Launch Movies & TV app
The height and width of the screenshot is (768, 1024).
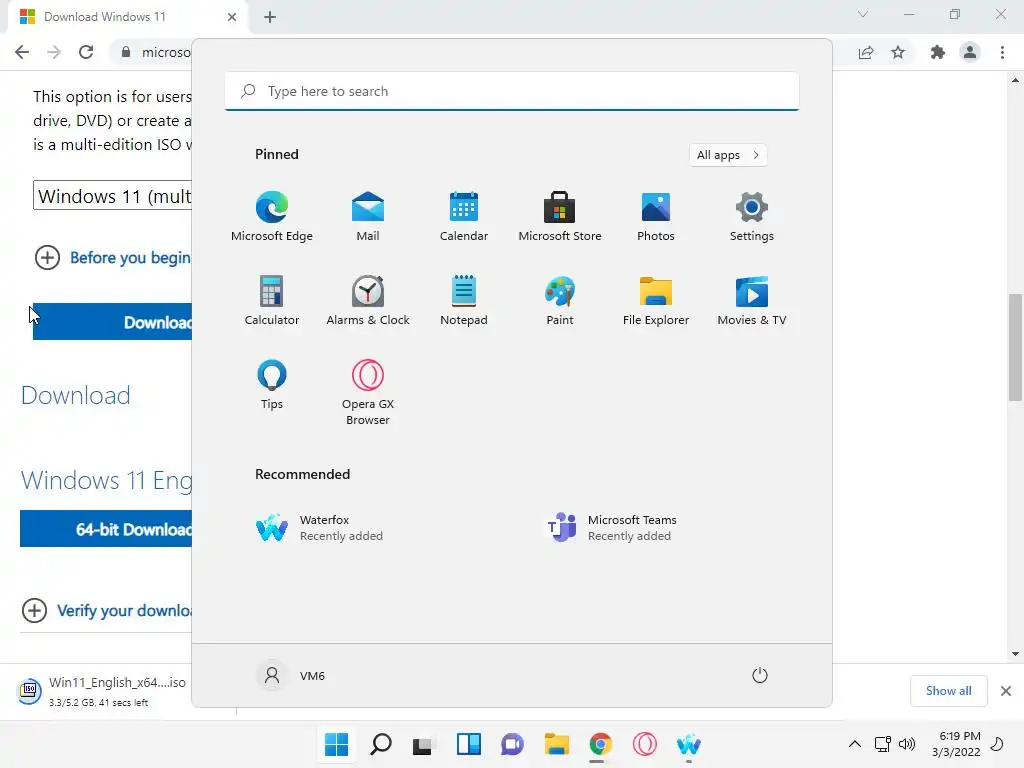click(752, 300)
